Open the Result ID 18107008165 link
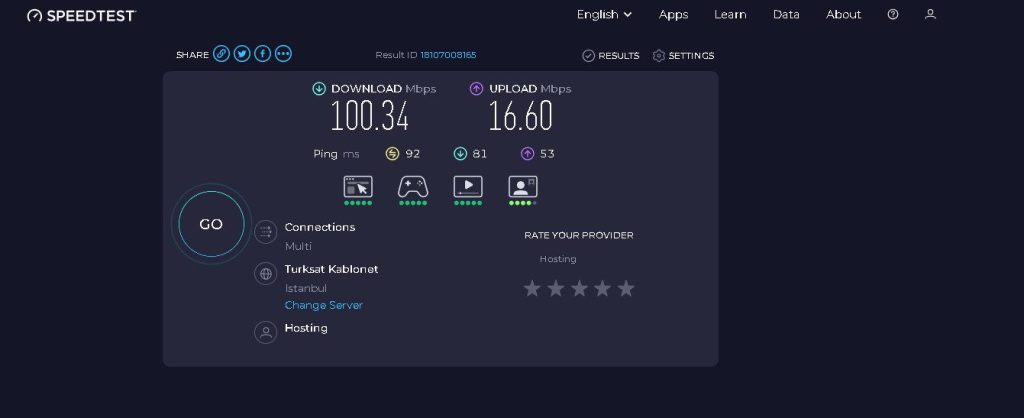 pos(448,55)
